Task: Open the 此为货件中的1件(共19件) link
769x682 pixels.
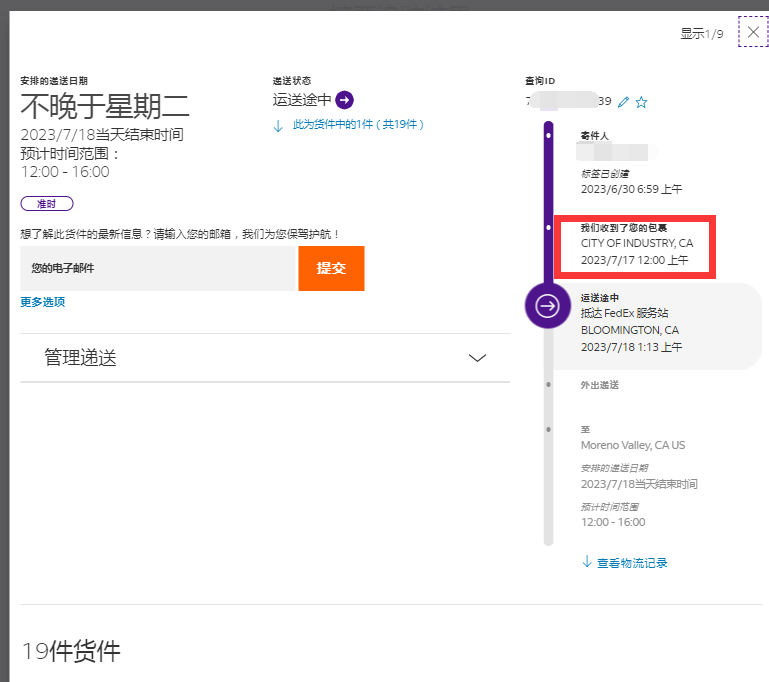Action: [358, 125]
